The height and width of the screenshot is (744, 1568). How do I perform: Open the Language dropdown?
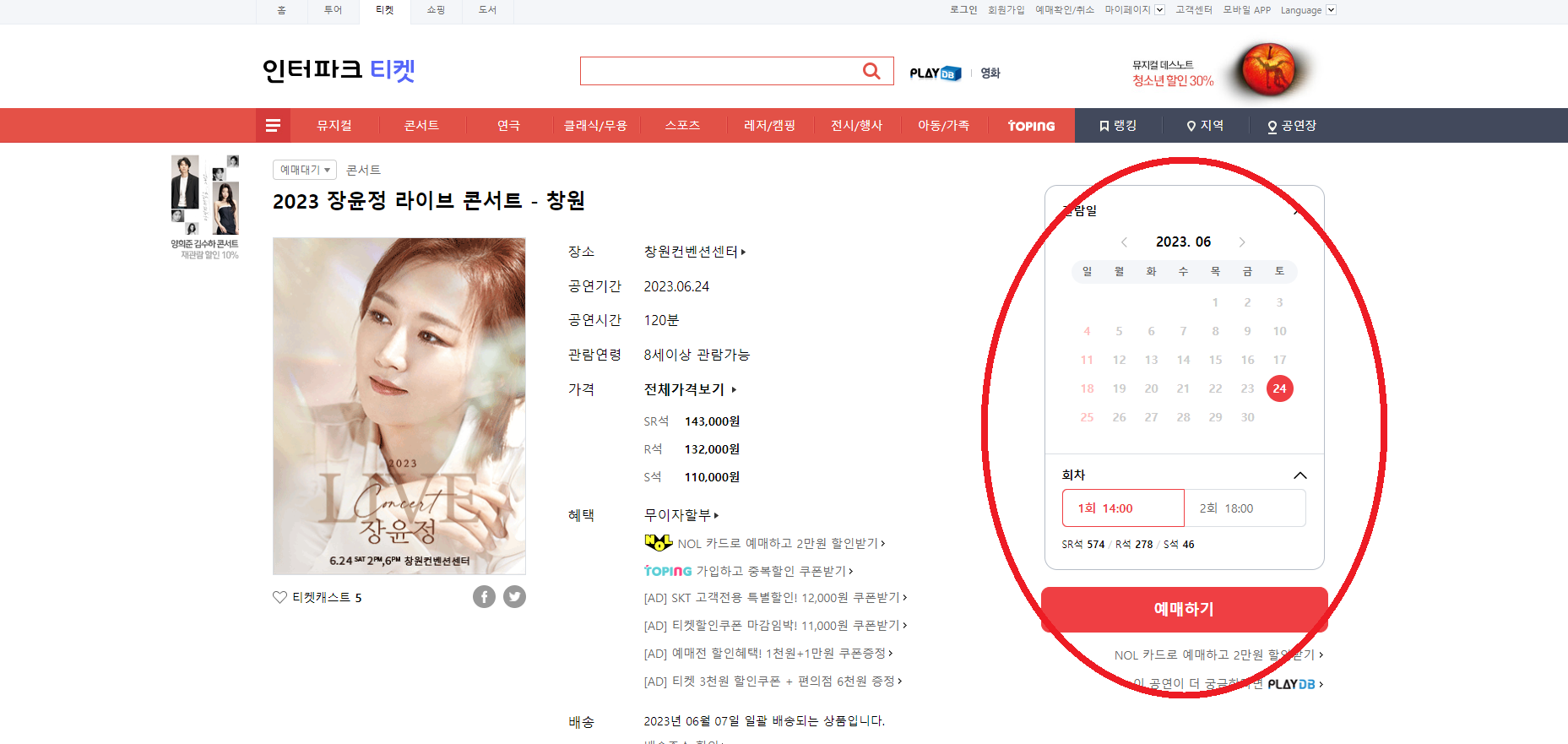pyautogui.click(x=1308, y=10)
